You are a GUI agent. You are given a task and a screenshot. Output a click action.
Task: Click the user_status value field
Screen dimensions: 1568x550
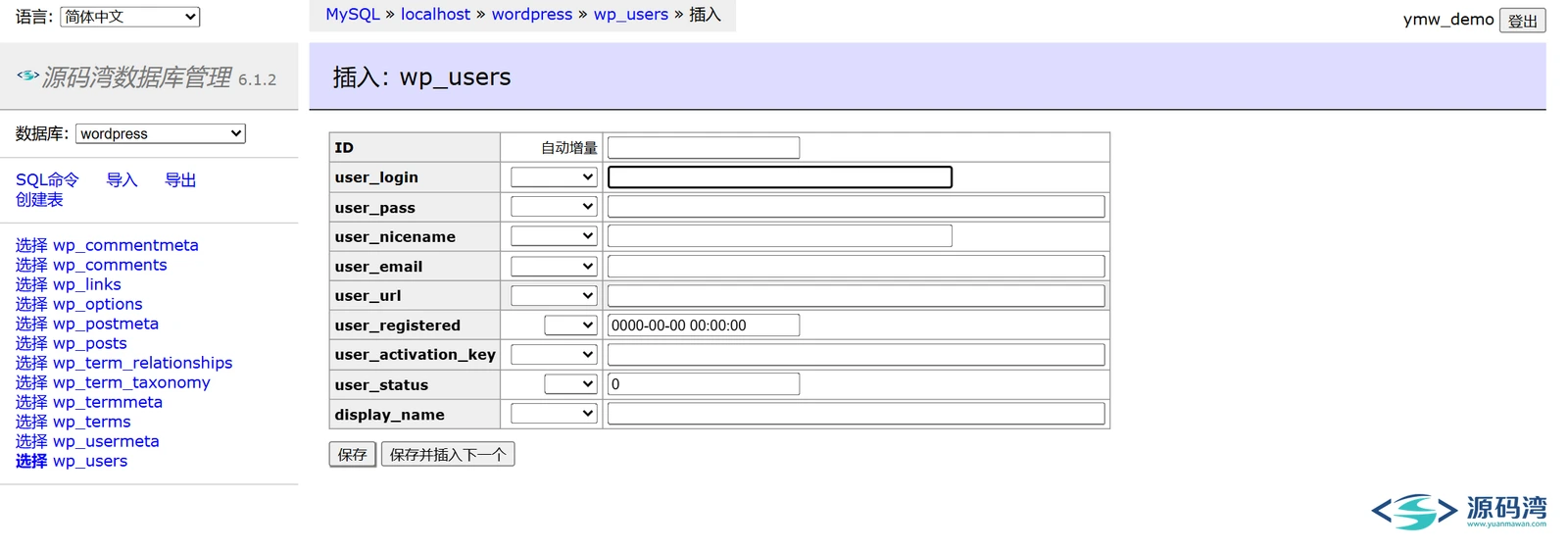click(x=704, y=384)
